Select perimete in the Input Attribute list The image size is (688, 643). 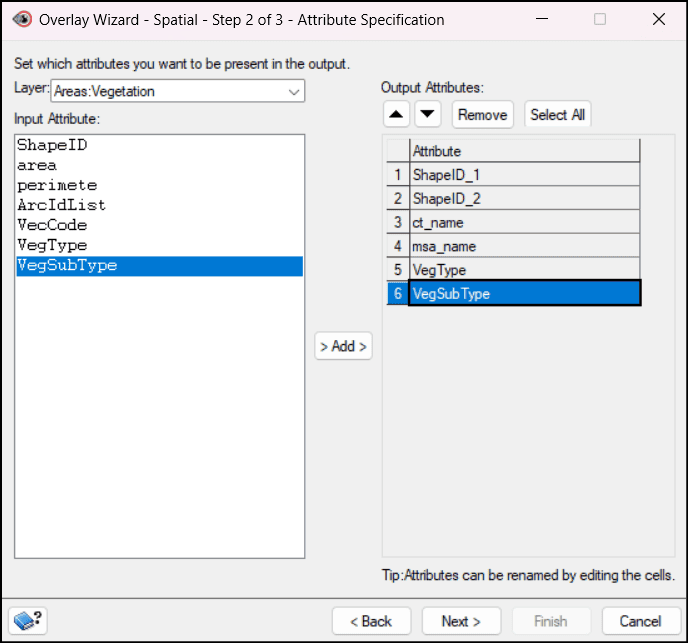coord(160,185)
